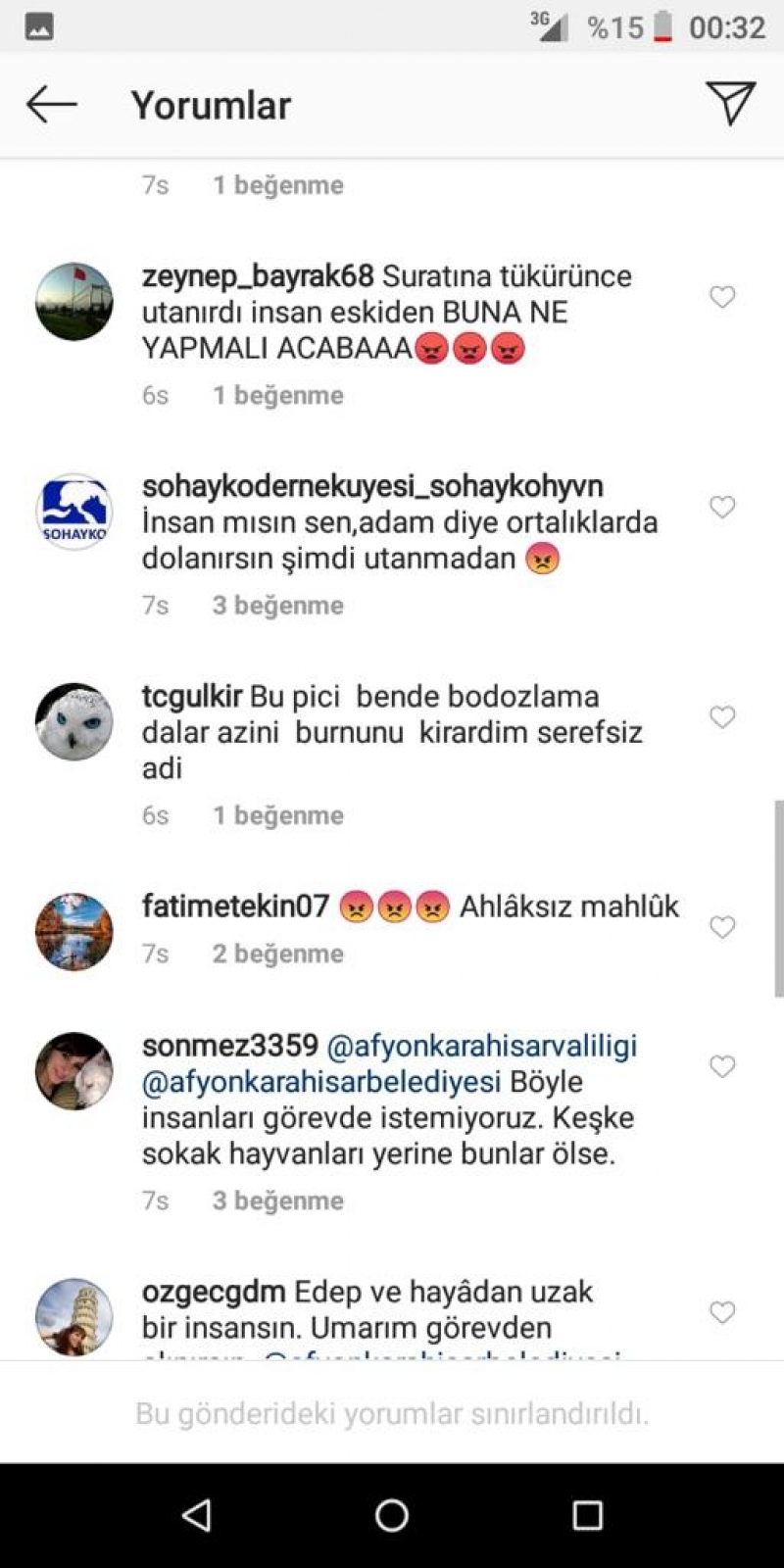Tap the limited comments input field
Viewport: 784px width, 1568px height.
pyautogui.click(x=392, y=1413)
